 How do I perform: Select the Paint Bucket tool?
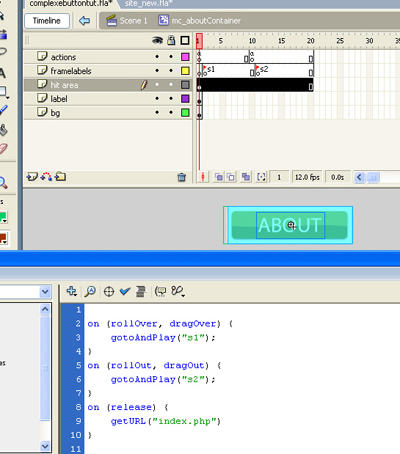point(3,130)
